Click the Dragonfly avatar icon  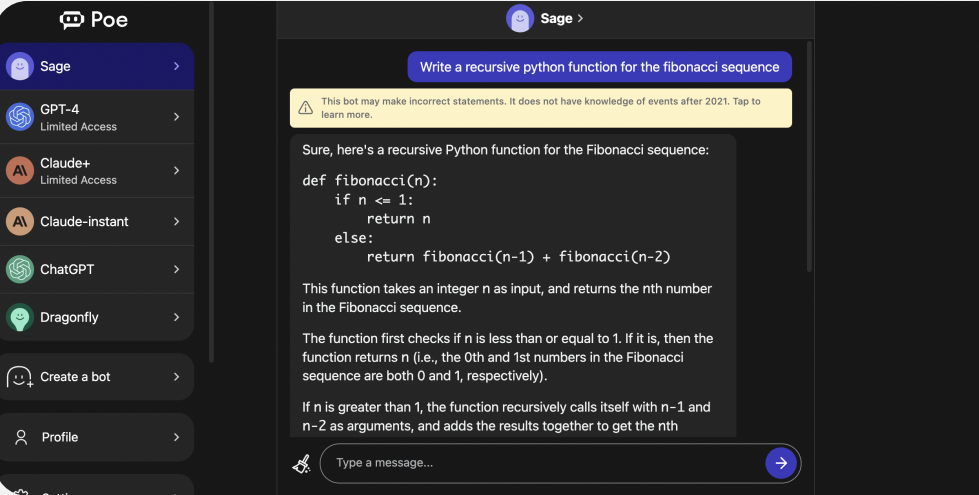tap(20, 317)
